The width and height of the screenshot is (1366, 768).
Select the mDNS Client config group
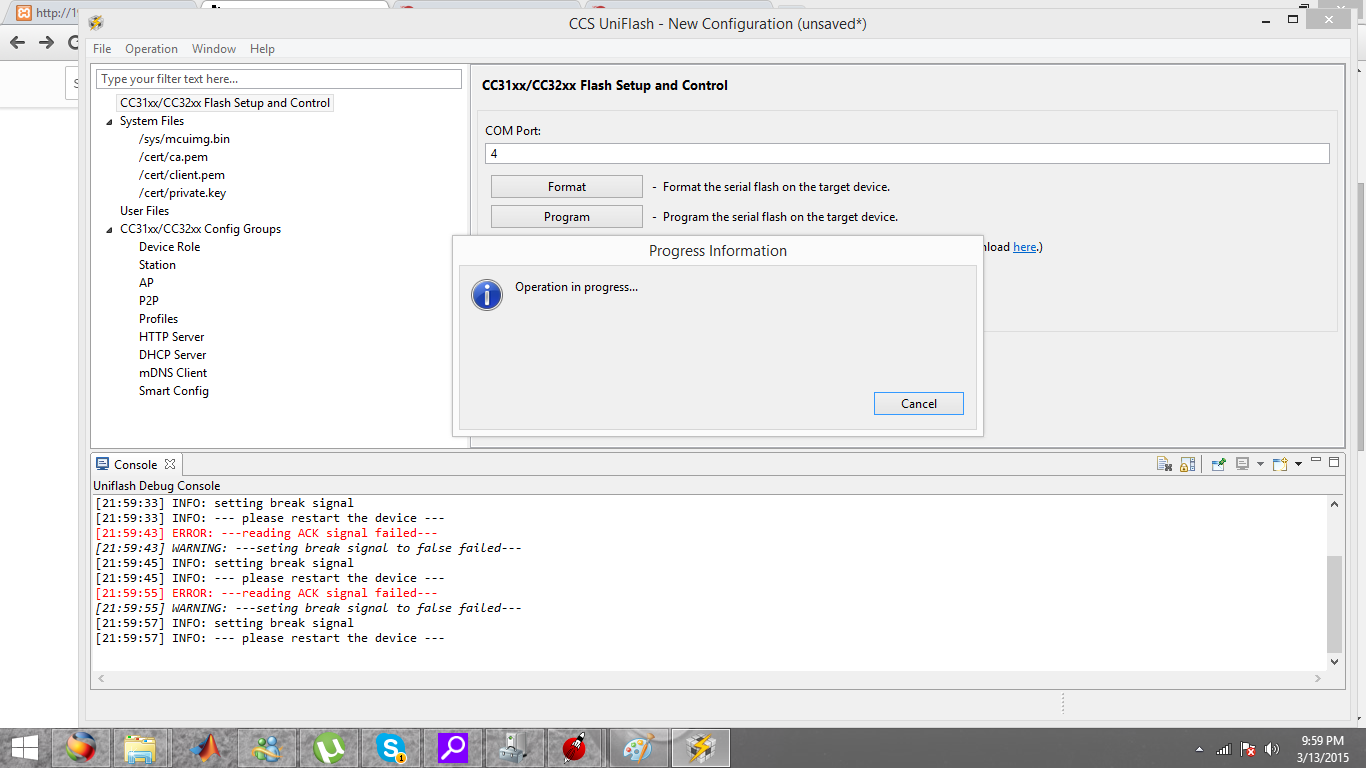[173, 373]
